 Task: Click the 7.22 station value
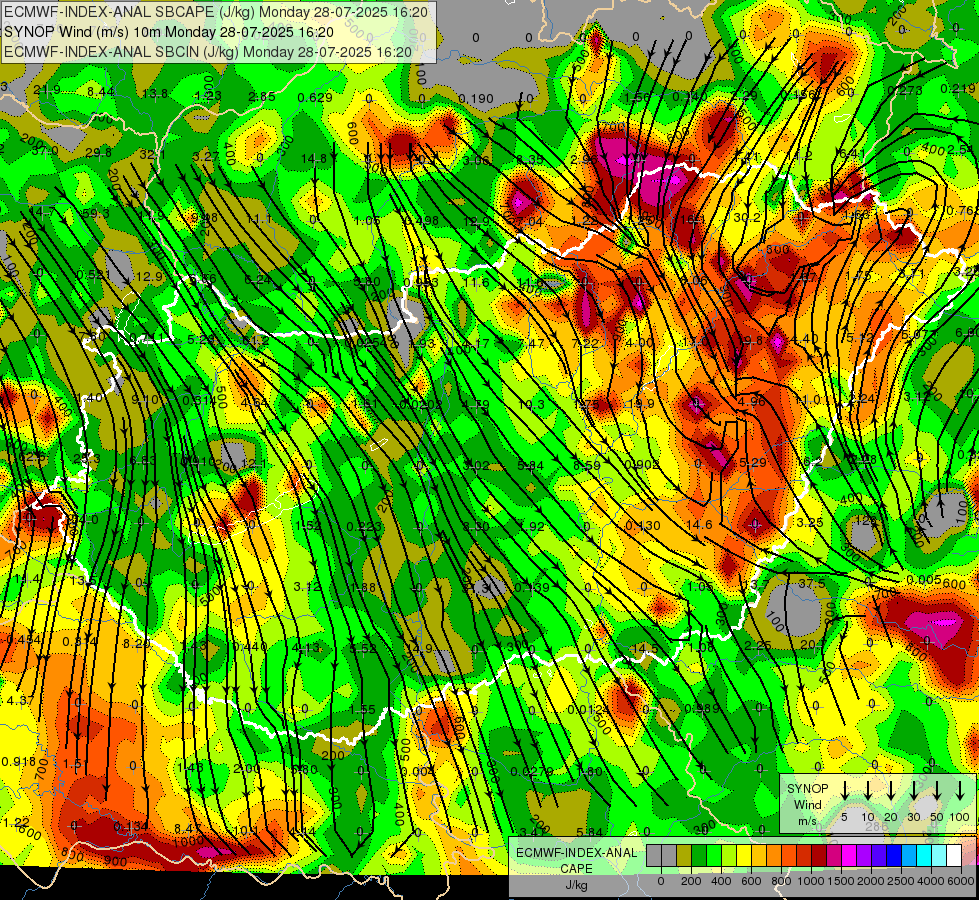point(585,344)
